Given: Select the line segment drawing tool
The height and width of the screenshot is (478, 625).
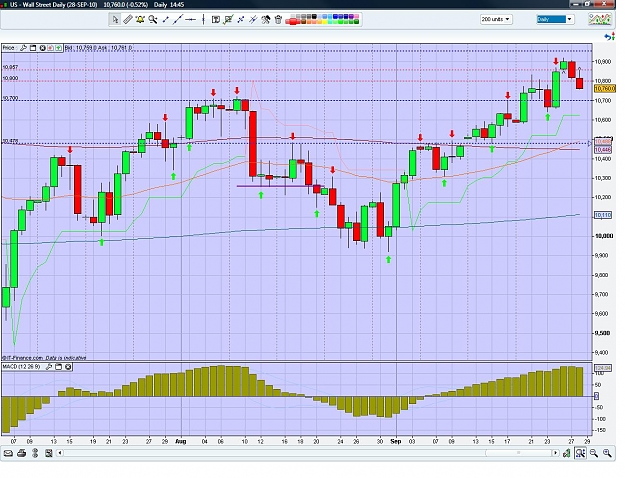Looking at the screenshot, I should [165, 19].
